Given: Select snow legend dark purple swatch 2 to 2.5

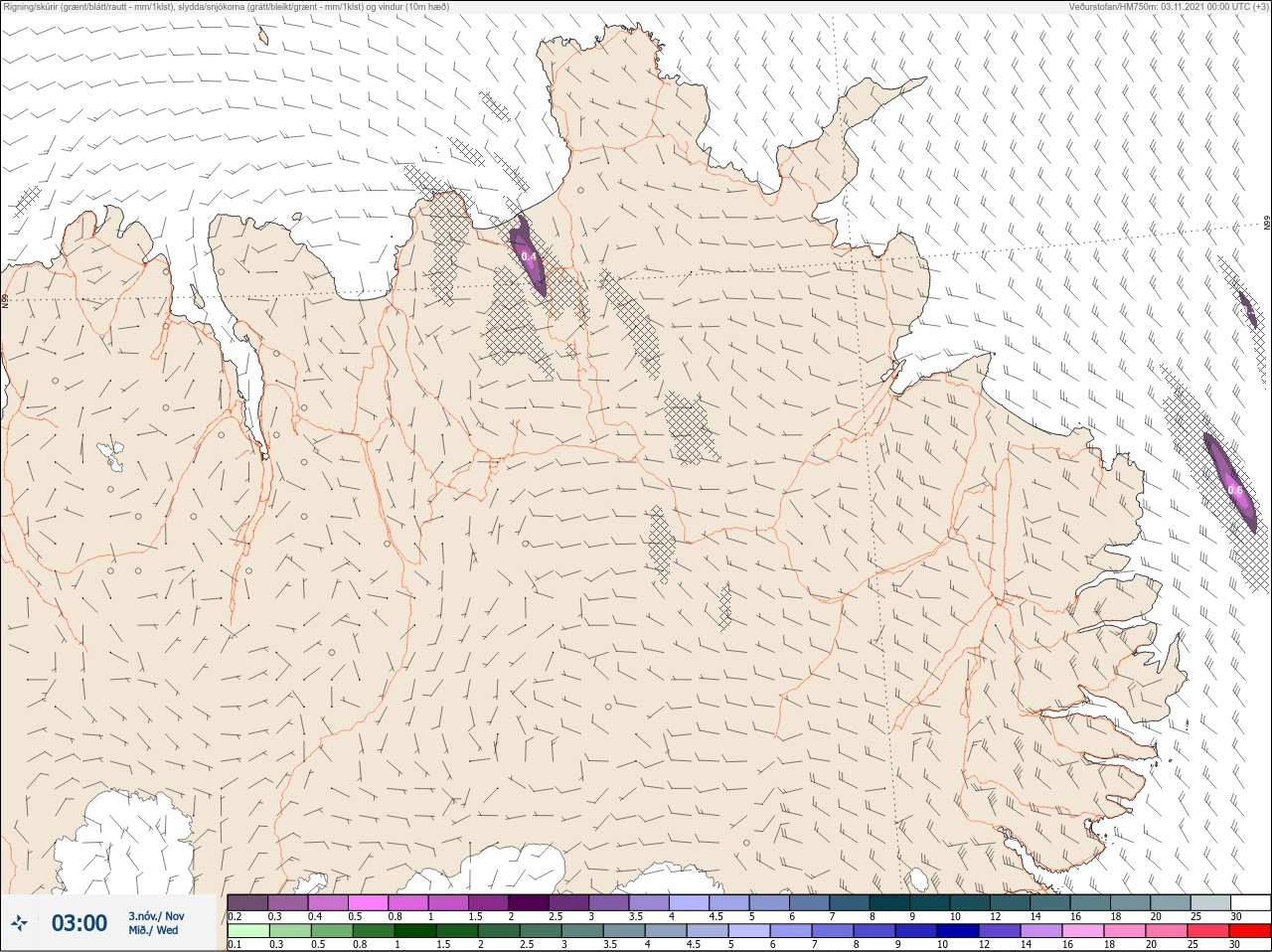Looking at the screenshot, I should click(x=529, y=902).
